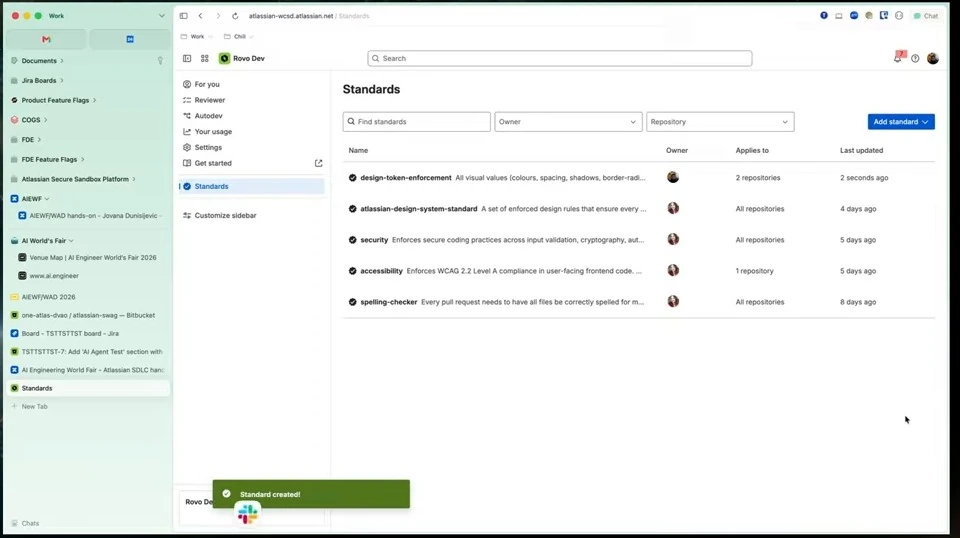960x538 pixels.
Task: Toggle the browser sidebar icon
Action: click(x=184, y=16)
